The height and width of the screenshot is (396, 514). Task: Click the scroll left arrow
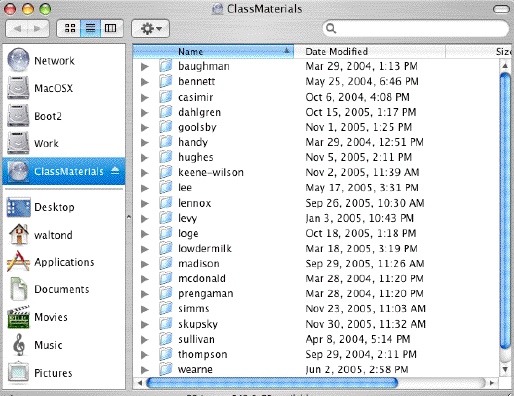coord(140,383)
